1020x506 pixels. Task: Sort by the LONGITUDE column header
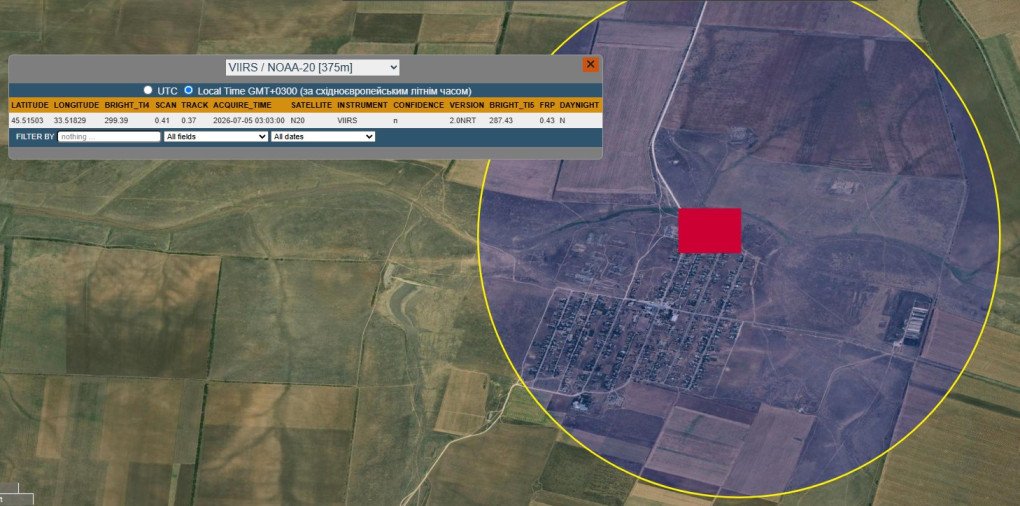point(76,105)
